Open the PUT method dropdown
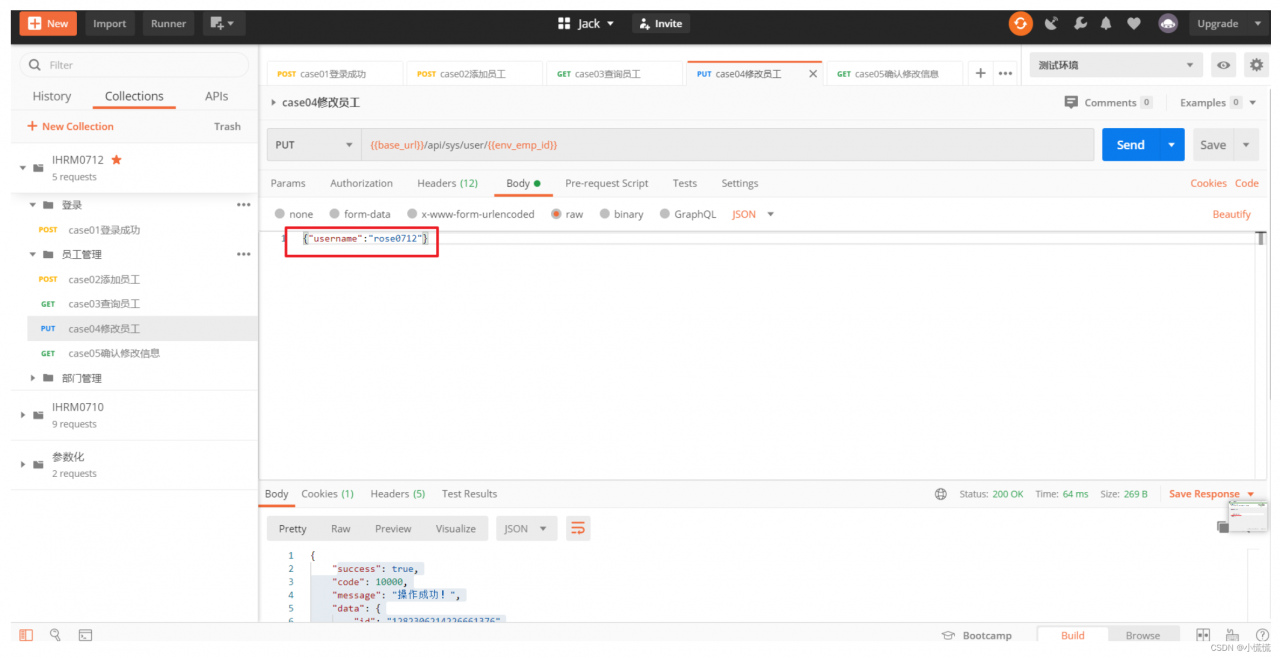The image size is (1280, 658). (313, 145)
